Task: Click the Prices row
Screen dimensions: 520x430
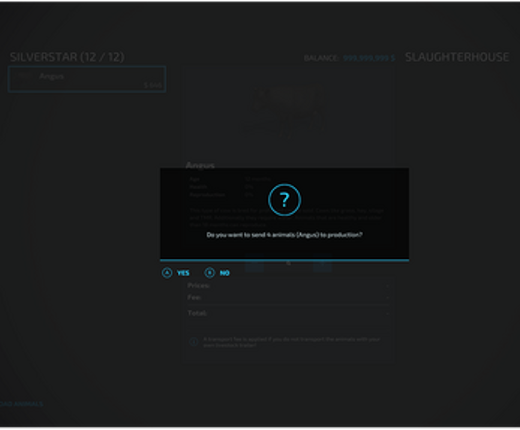Action: click(288, 286)
